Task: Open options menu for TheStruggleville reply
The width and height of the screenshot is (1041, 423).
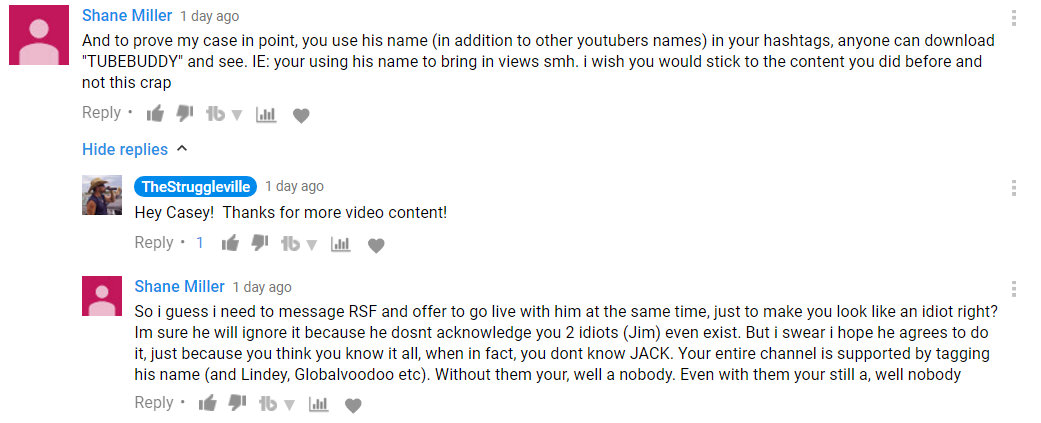Action: coord(1014,188)
